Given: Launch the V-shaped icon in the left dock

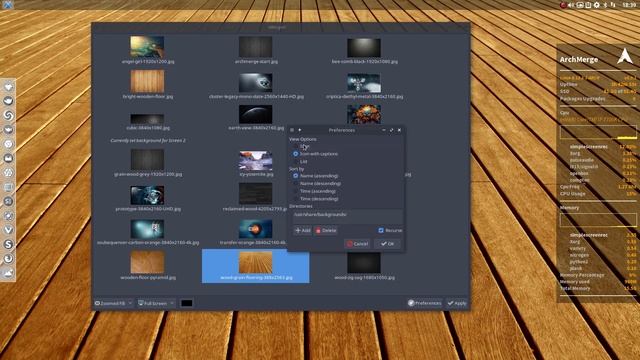Looking at the screenshot, I should point(8,230).
